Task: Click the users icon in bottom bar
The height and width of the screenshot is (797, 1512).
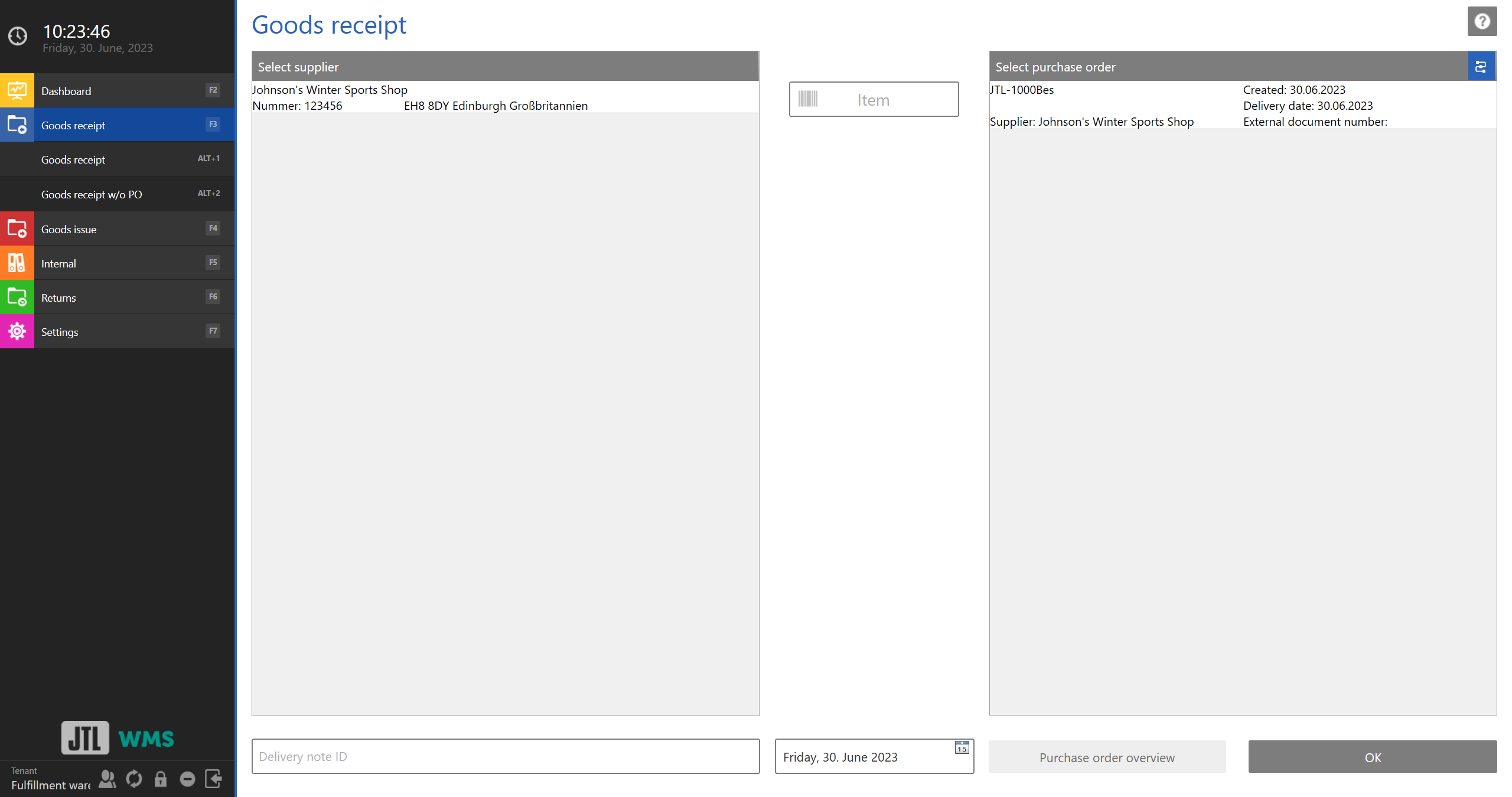Action: [107, 779]
